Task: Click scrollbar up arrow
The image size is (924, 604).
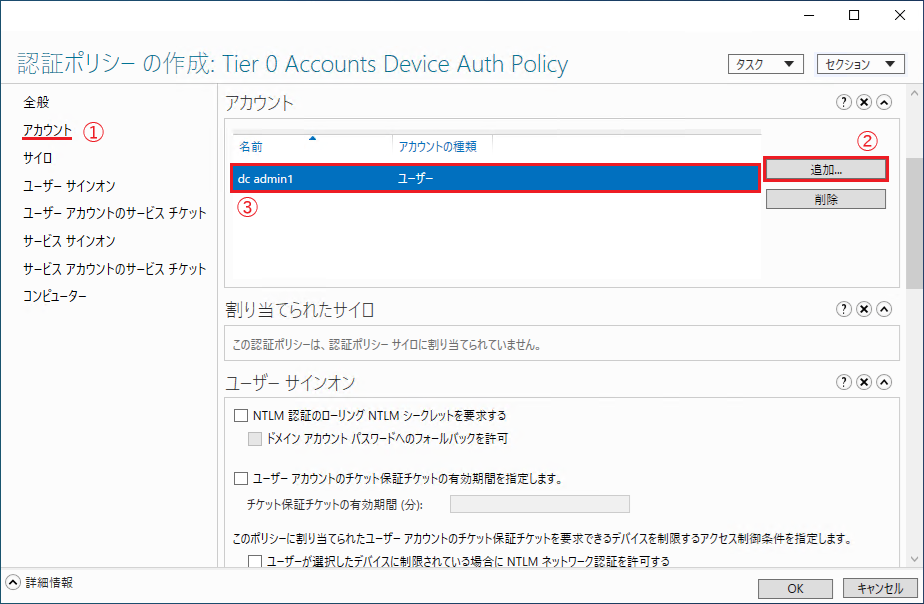Action: coord(914,93)
